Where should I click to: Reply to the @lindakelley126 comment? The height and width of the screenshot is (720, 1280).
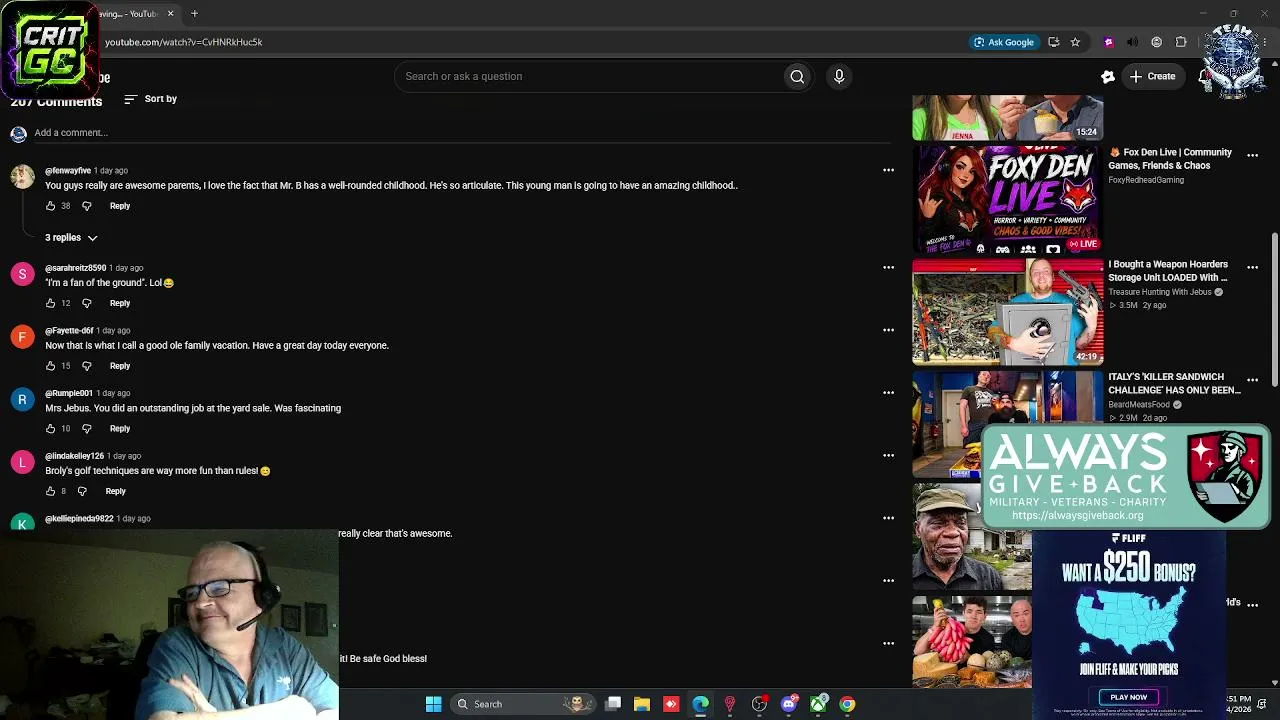(x=116, y=491)
